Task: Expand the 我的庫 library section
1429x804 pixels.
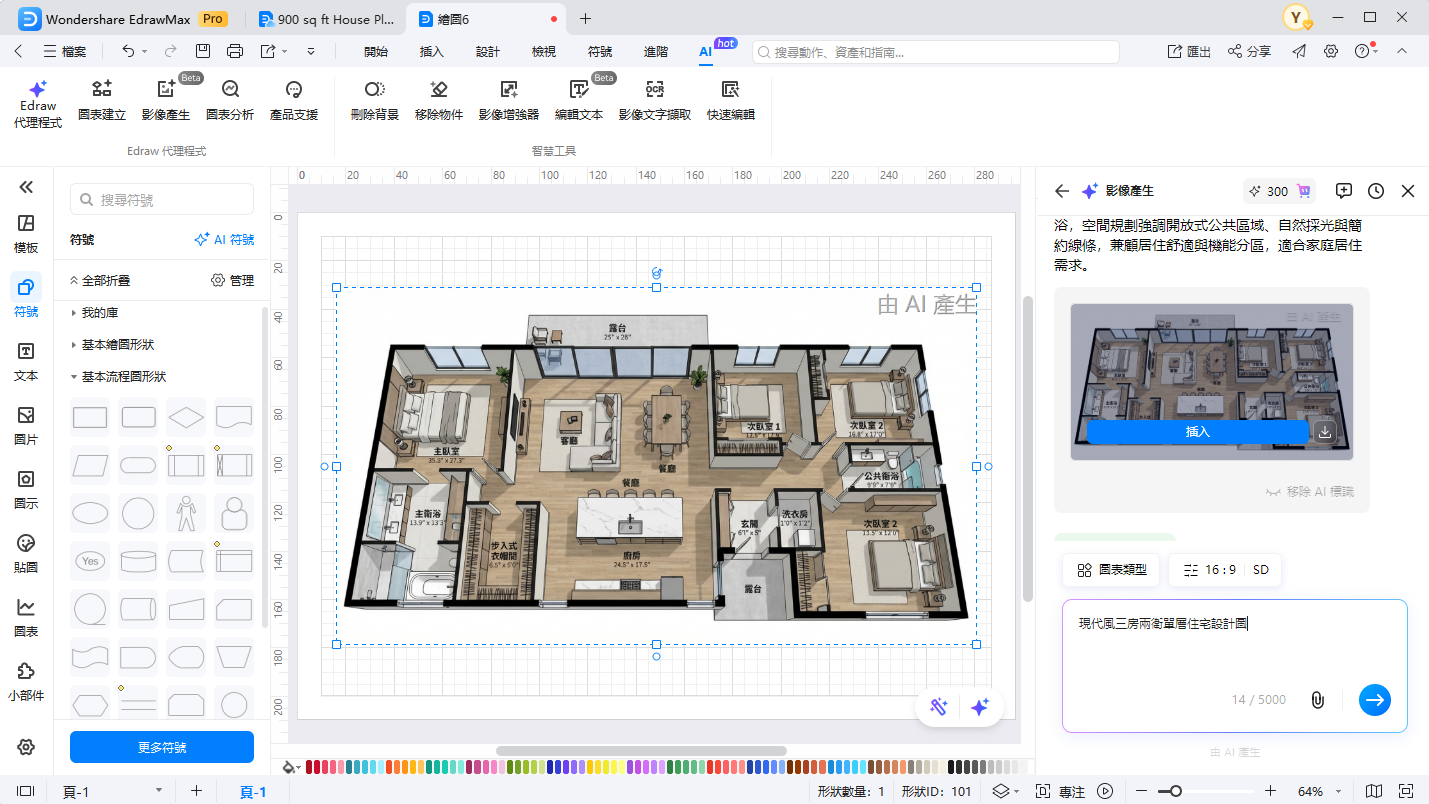Action: [x=100, y=313]
